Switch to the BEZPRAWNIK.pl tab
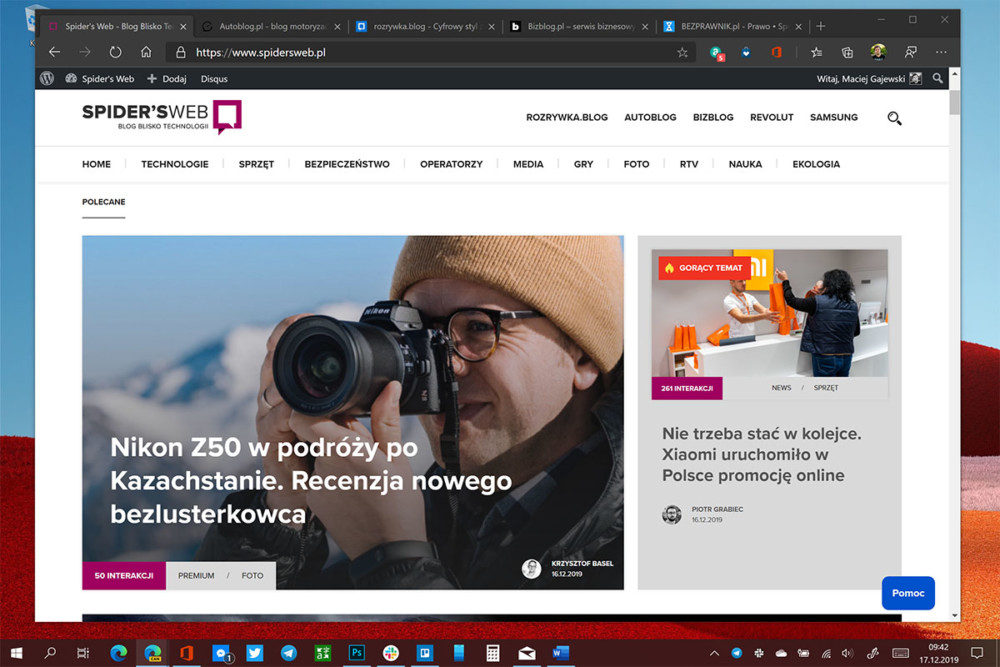 (x=732, y=26)
